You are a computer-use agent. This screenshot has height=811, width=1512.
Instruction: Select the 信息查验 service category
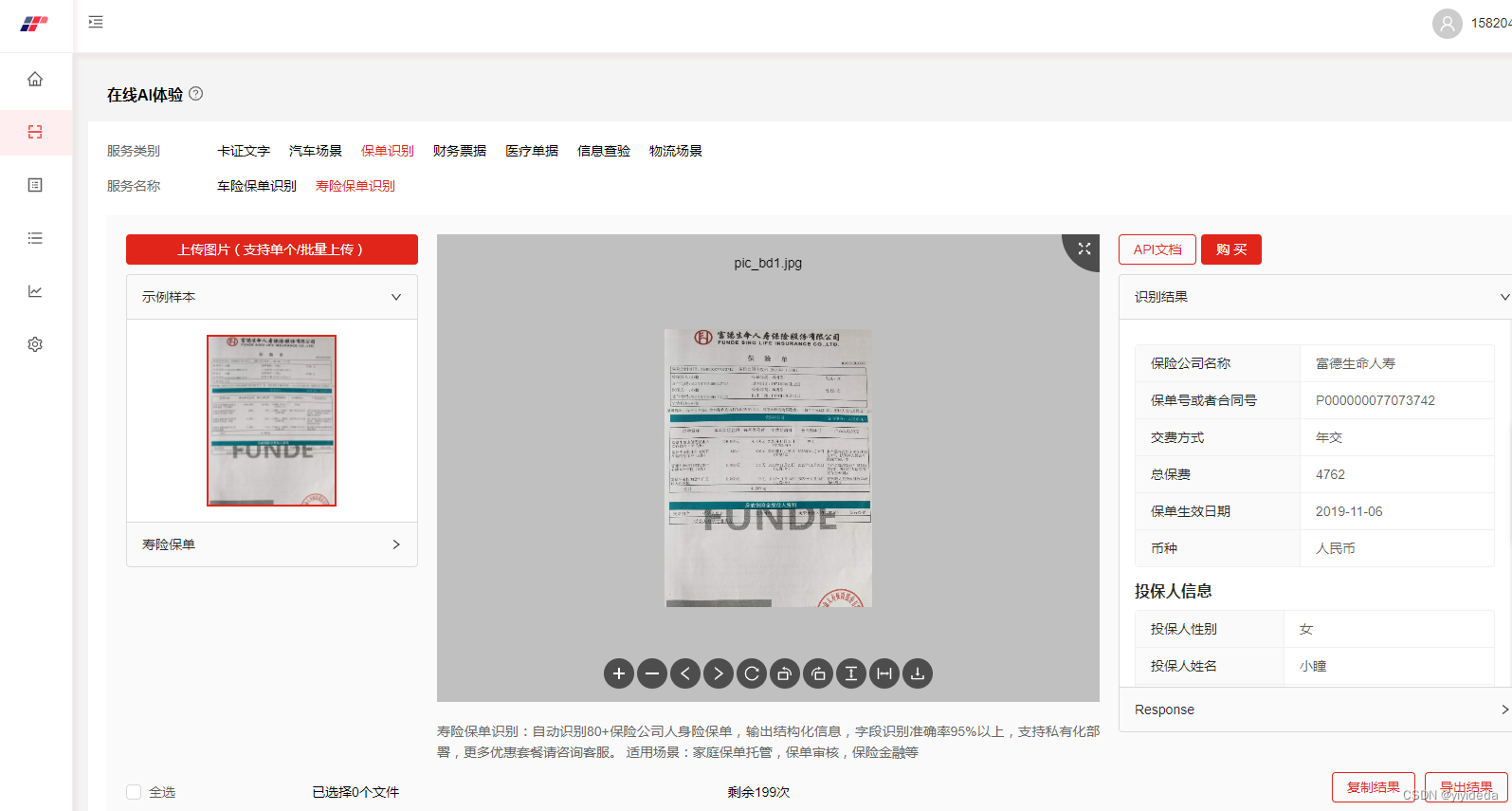(x=604, y=151)
